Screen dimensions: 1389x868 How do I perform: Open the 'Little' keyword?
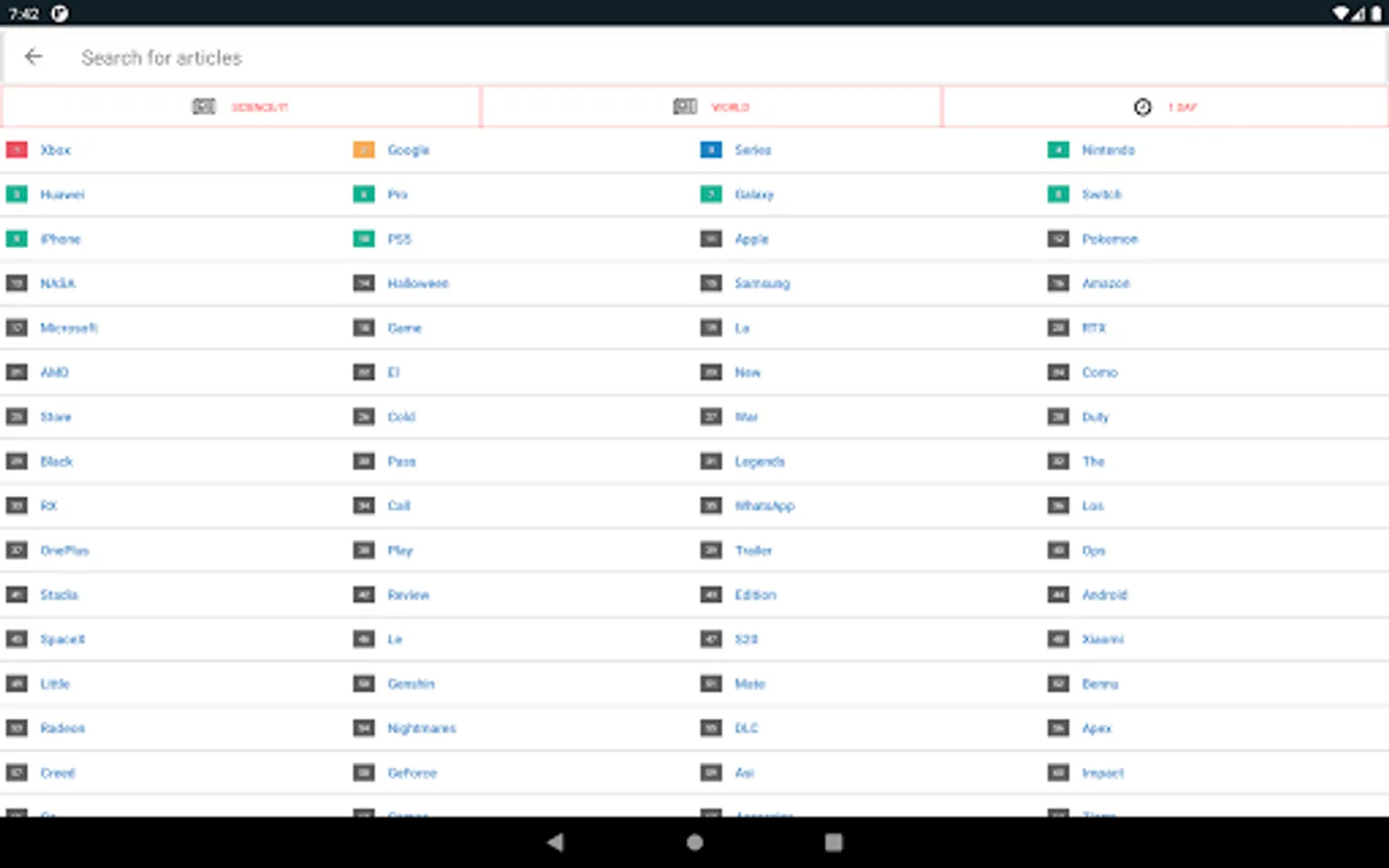pyautogui.click(x=55, y=684)
